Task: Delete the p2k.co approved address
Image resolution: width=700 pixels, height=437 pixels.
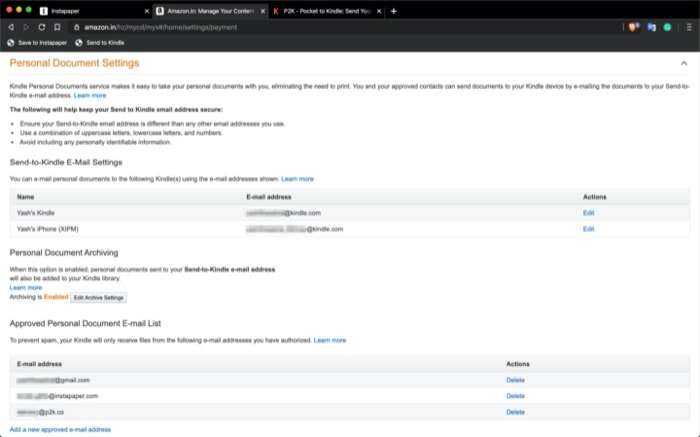Action: [x=515, y=412]
